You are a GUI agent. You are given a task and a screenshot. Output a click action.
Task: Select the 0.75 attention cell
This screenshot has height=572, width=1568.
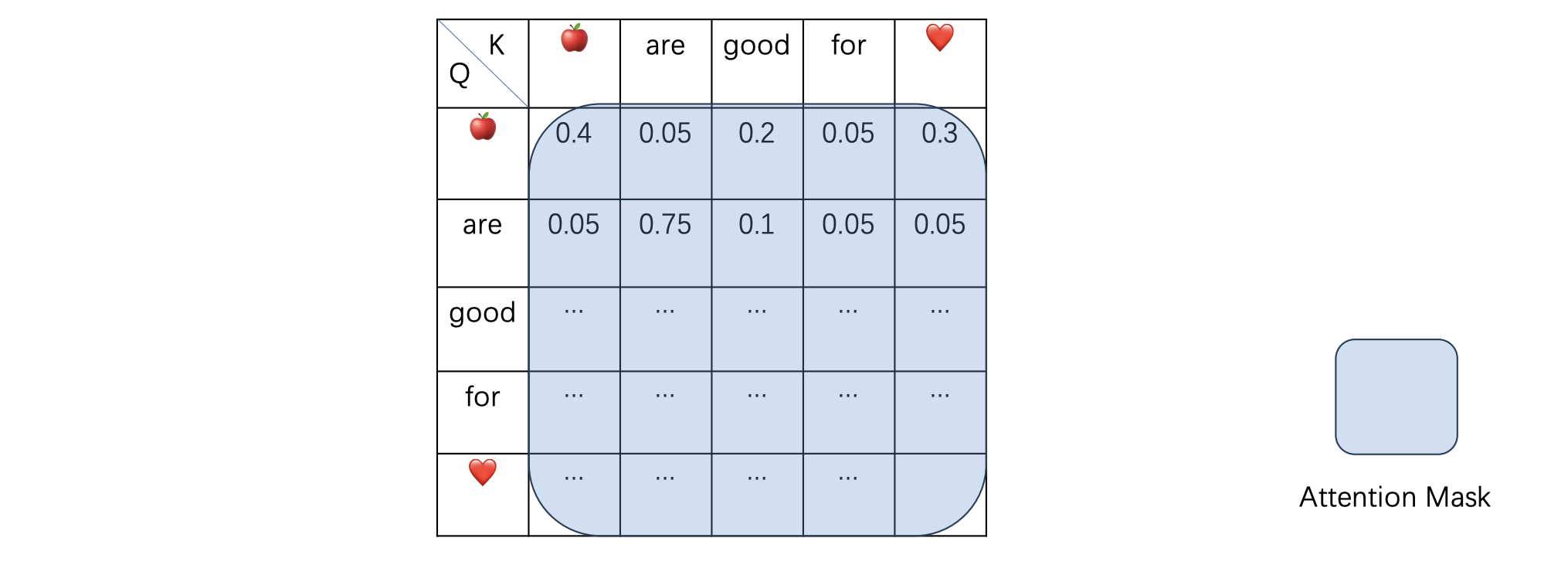click(x=665, y=243)
